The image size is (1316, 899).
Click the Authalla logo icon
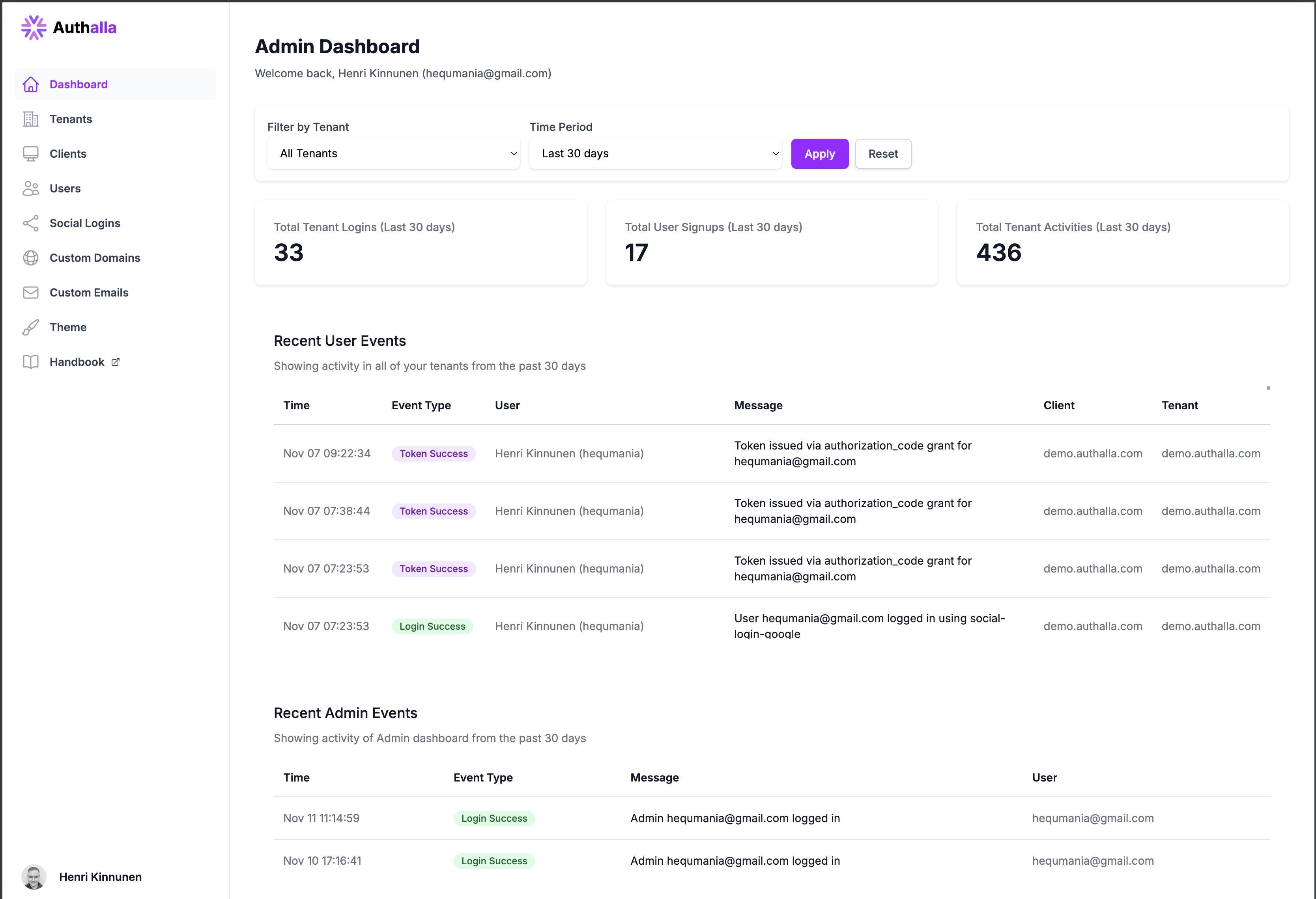pos(34,27)
